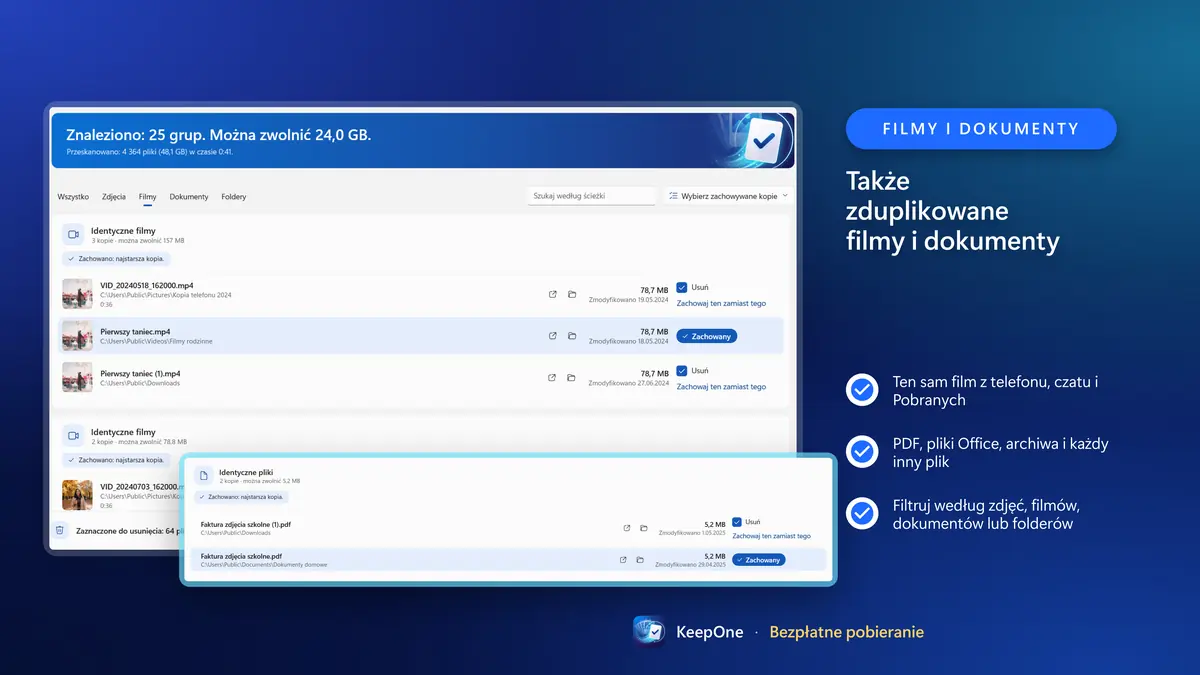The width and height of the screenshot is (1200, 675).
Task: Click list-check icon of Wybierz zachowywane kopie
Action: click(x=674, y=196)
